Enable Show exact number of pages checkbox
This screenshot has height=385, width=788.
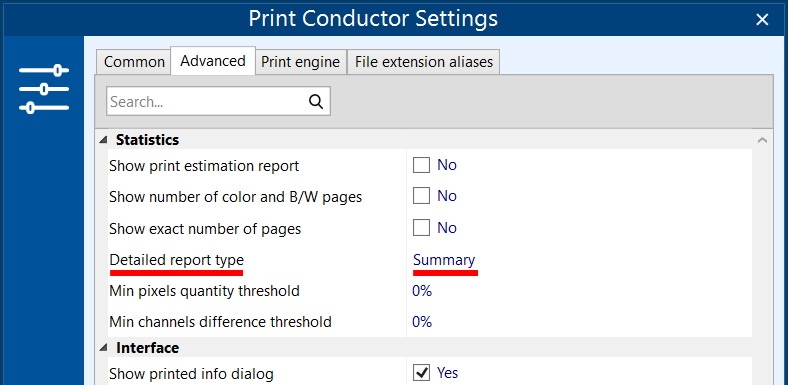tap(421, 228)
